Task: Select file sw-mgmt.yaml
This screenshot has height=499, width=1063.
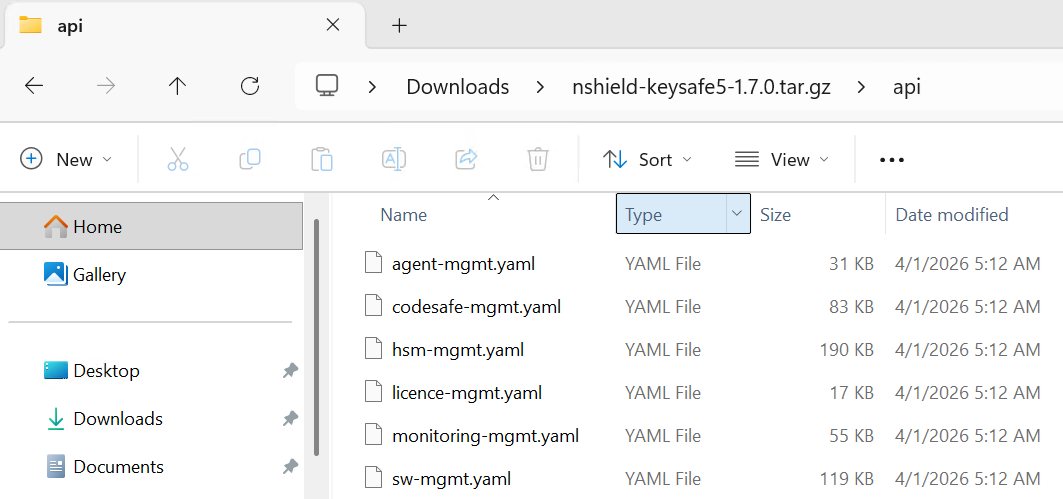Action: tap(451, 479)
